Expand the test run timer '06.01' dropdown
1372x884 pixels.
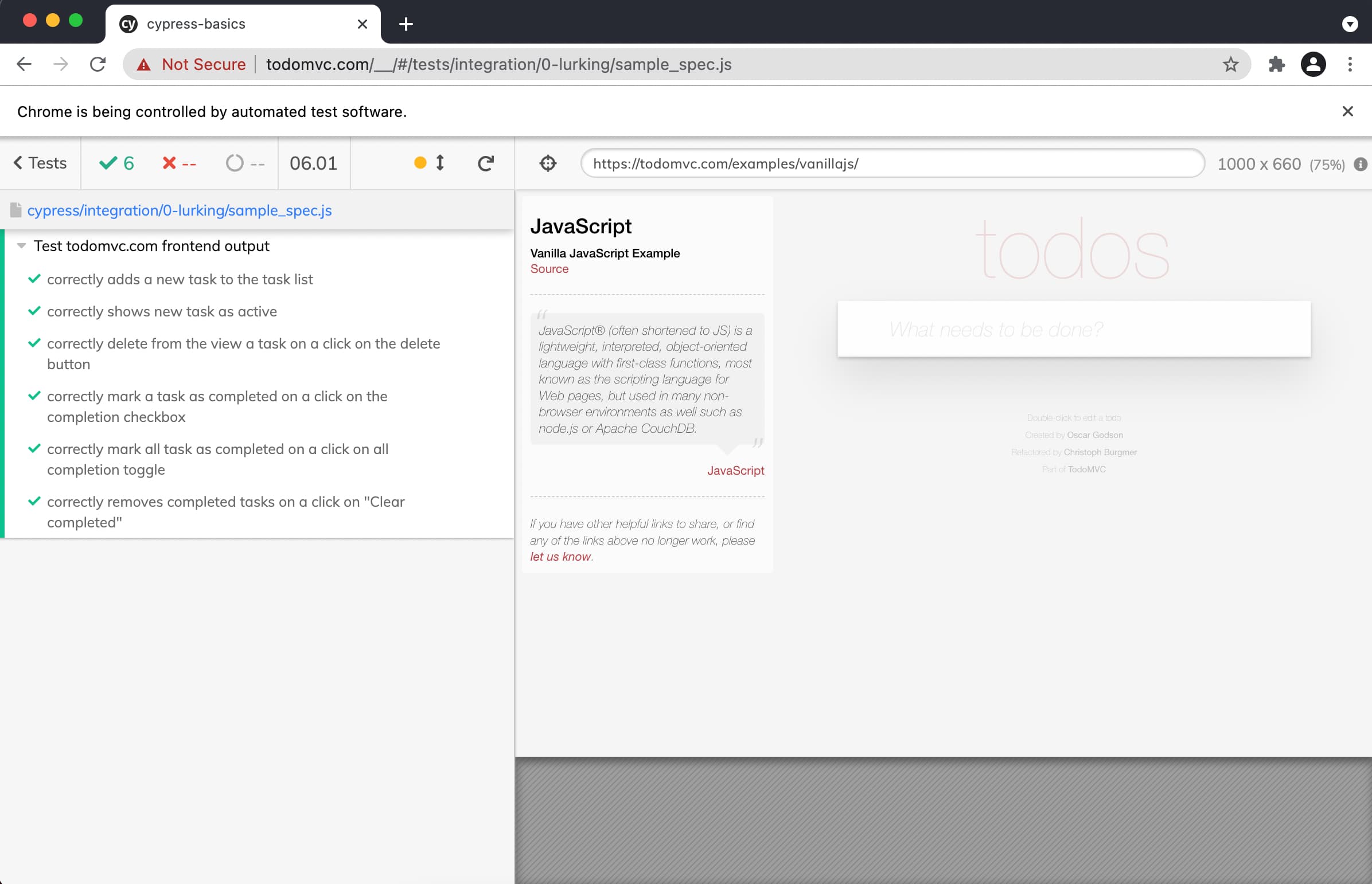click(x=313, y=163)
